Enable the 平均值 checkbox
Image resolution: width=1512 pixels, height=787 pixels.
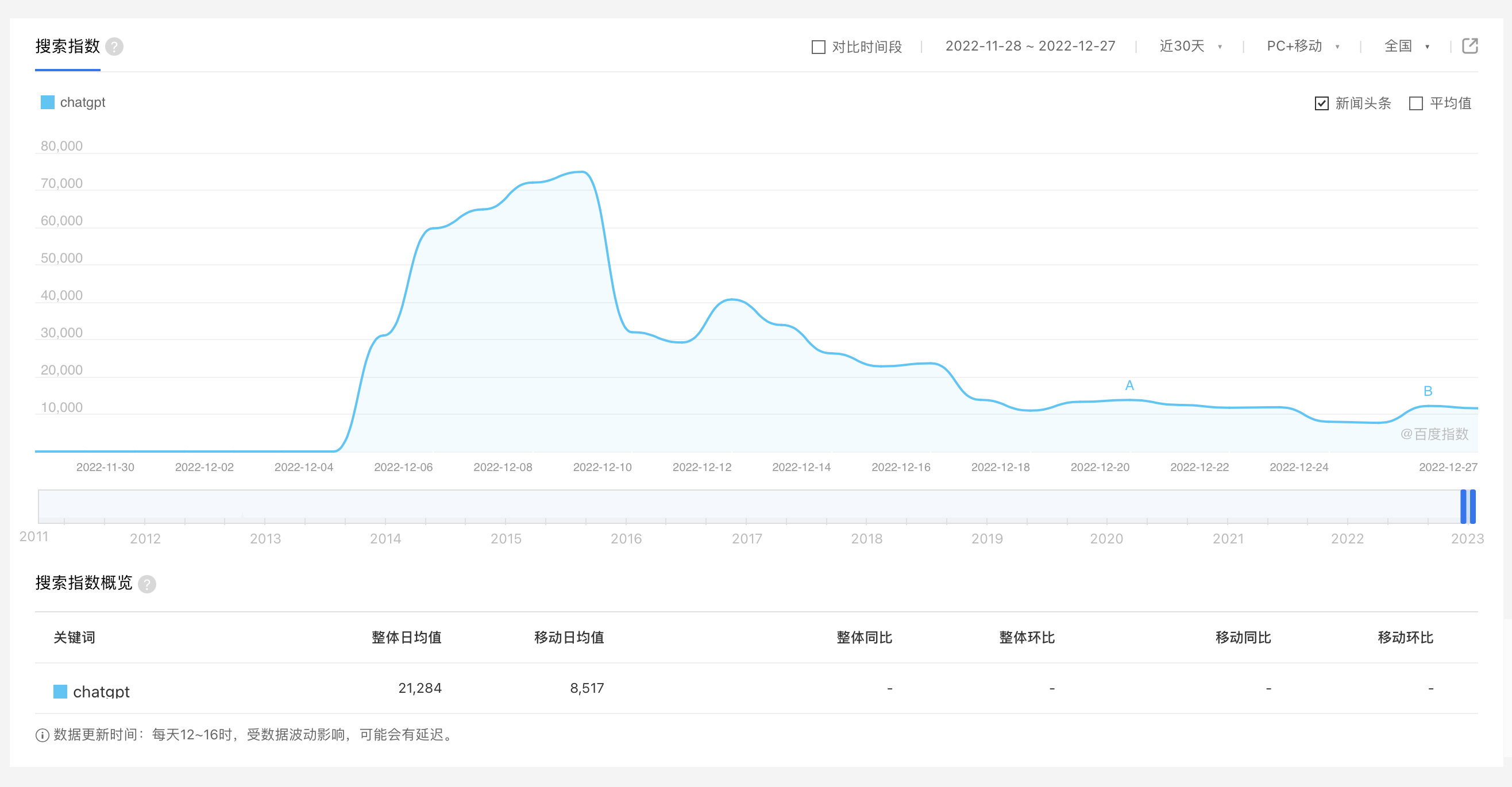(1415, 103)
